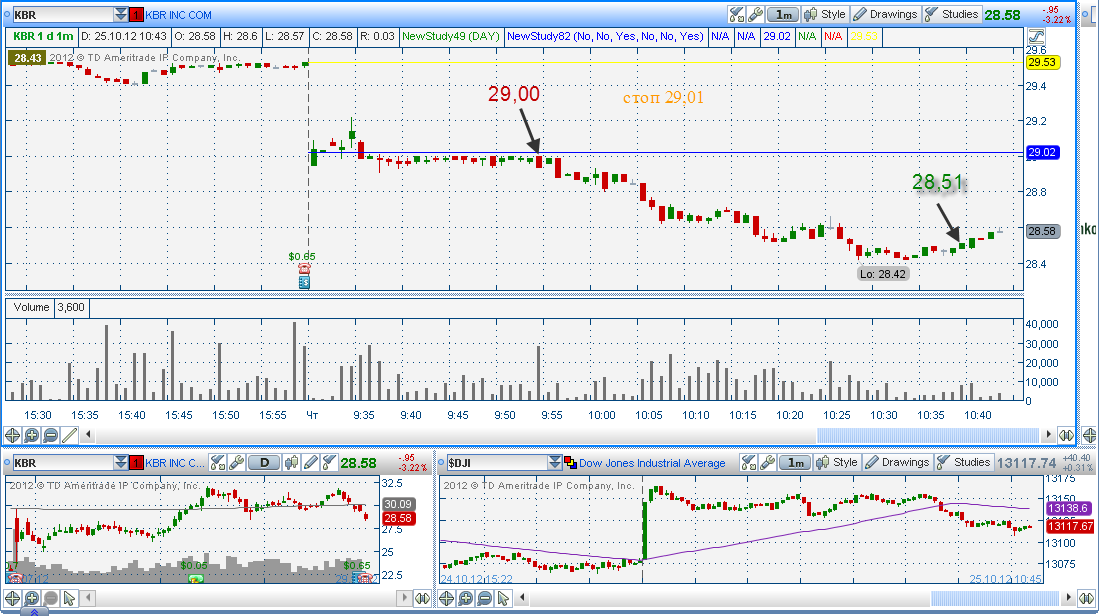Open candle Style icon in daily KBR chart

[x=291, y=463]
